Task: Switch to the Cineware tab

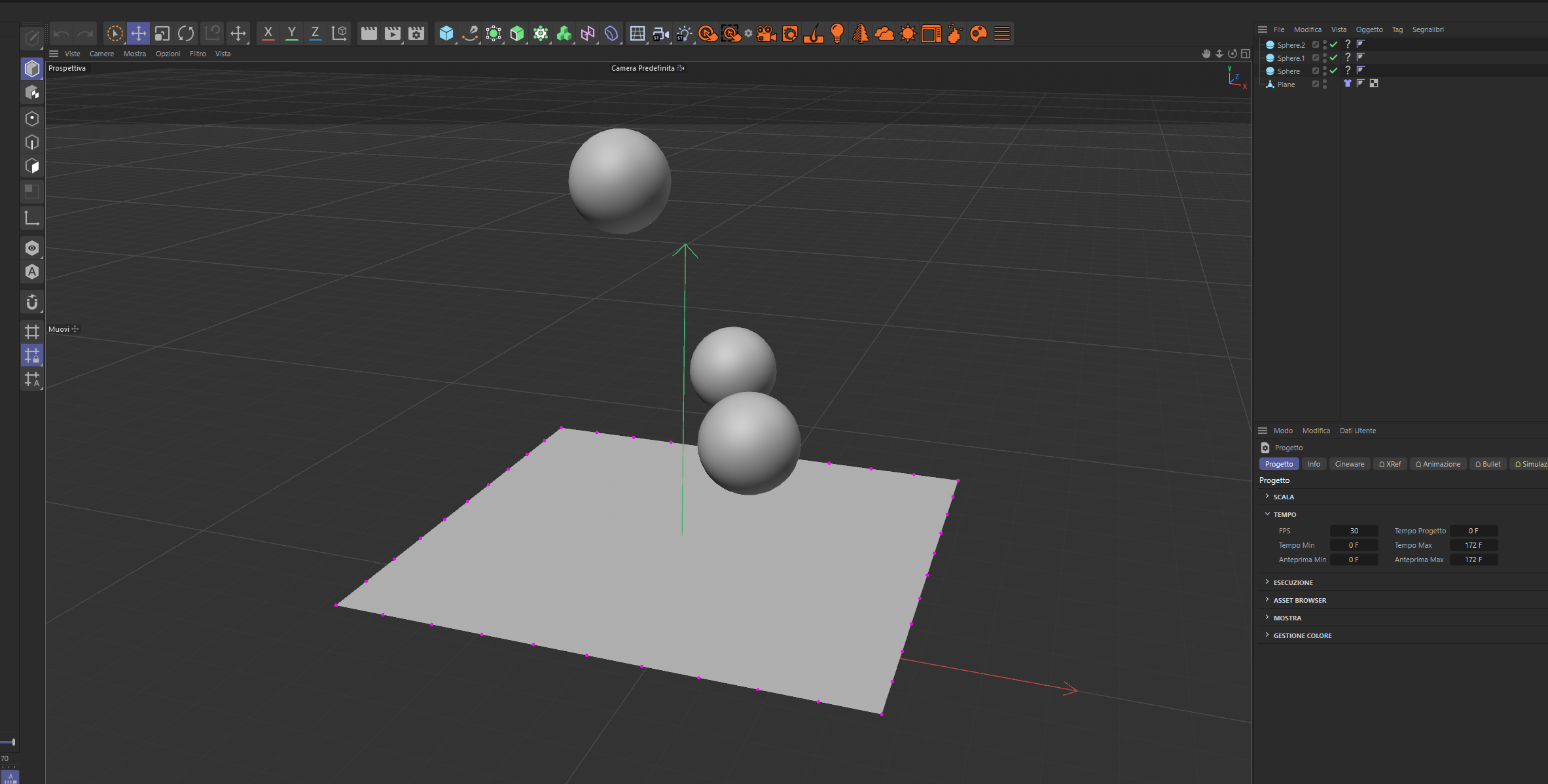Action: pos(1349,464)
